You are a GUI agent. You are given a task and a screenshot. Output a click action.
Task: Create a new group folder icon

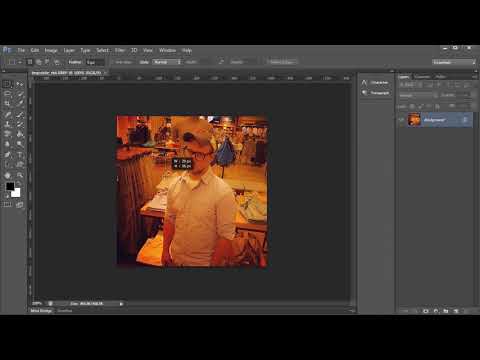pos(446,311)
